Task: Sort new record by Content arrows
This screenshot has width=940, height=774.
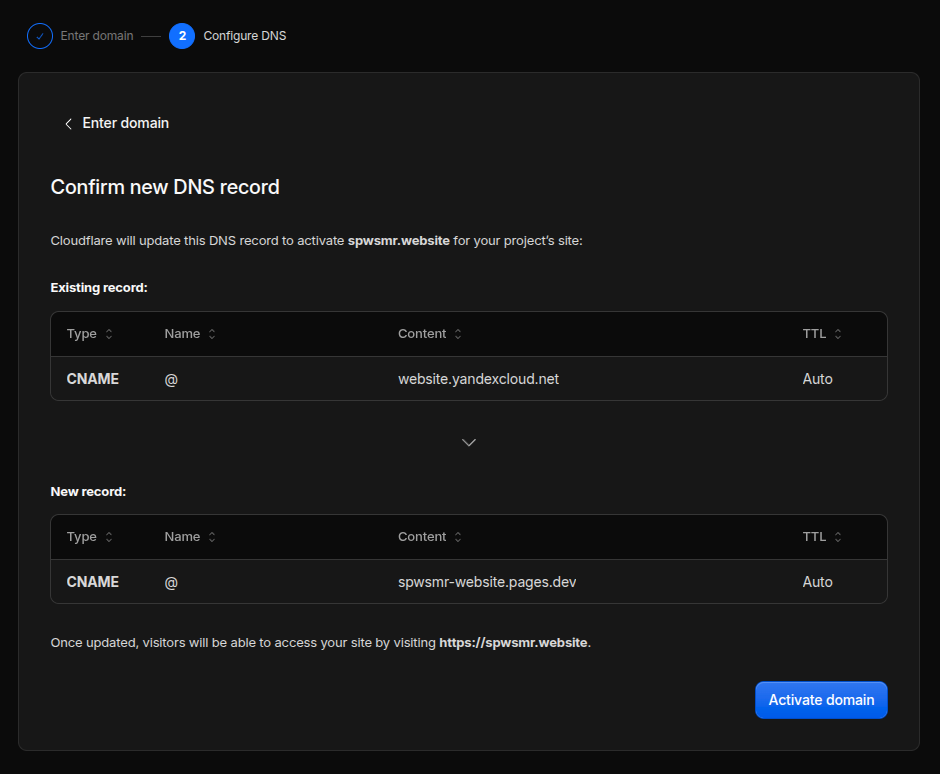Action: click(x=458, y=537)
